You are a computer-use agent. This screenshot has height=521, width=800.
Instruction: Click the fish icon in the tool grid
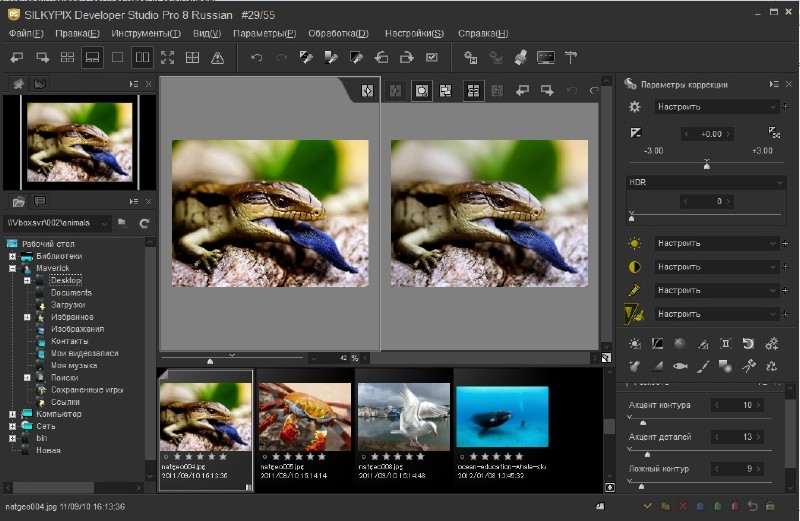(680, 366)
